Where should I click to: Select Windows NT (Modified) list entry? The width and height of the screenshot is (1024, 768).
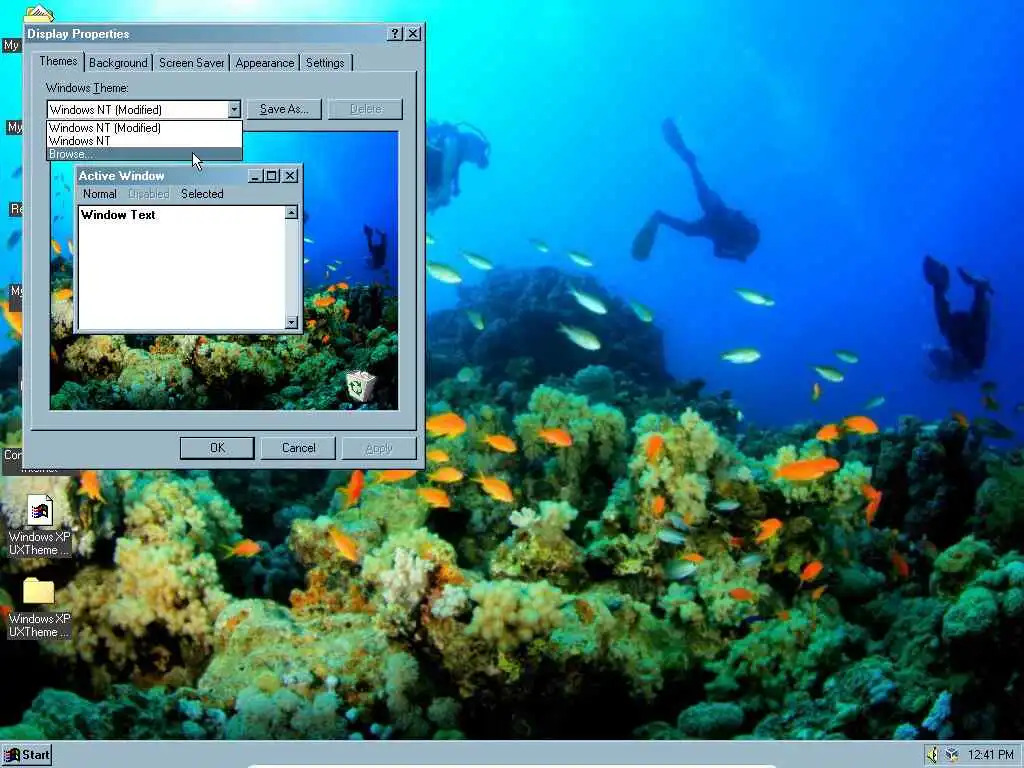coord(144,128)
